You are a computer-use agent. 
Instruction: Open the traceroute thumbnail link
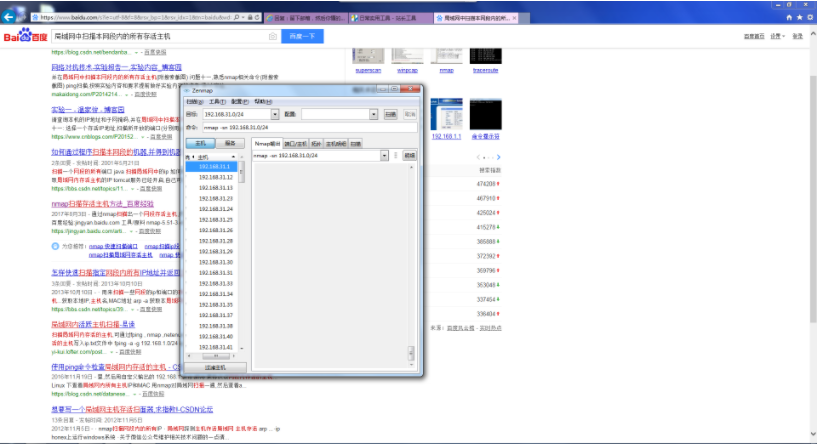(485, 70)
